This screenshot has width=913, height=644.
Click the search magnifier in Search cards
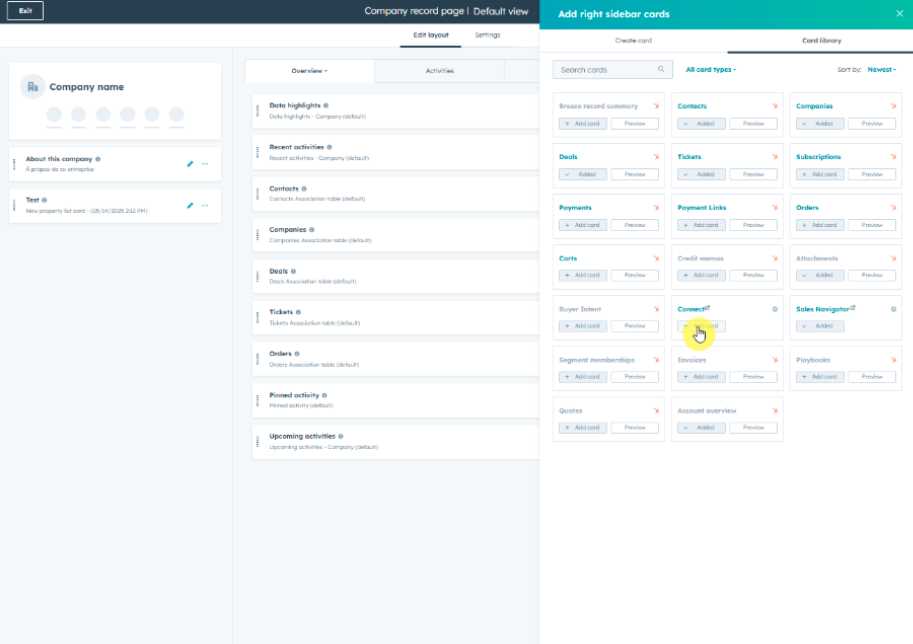pyautogui.click(x=660, y=69)
